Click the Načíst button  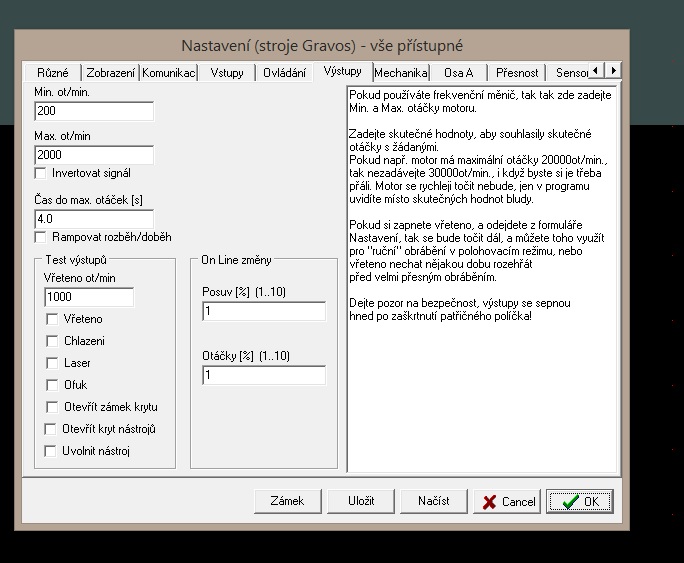(x=434, y=500)
